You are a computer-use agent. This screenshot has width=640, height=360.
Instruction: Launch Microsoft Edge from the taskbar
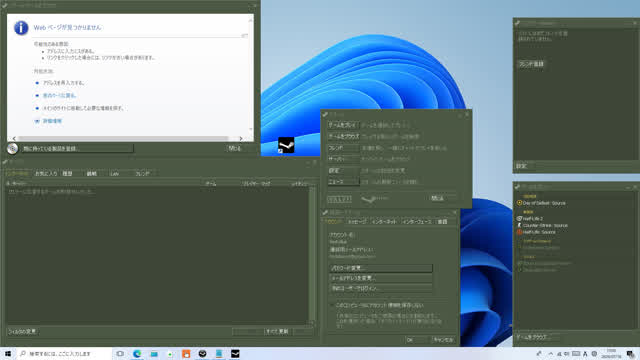pos(137,353)
